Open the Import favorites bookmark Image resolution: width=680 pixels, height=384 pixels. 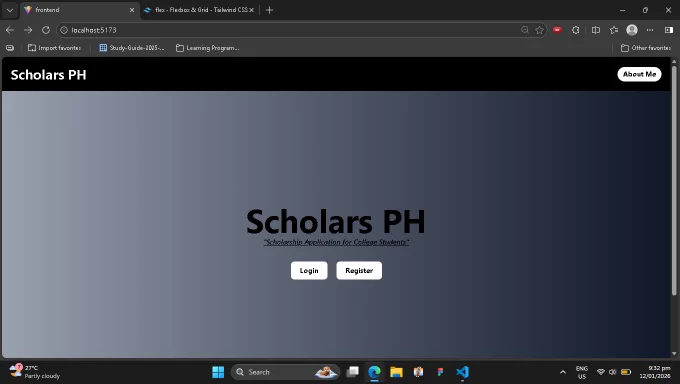click(55, 48)
